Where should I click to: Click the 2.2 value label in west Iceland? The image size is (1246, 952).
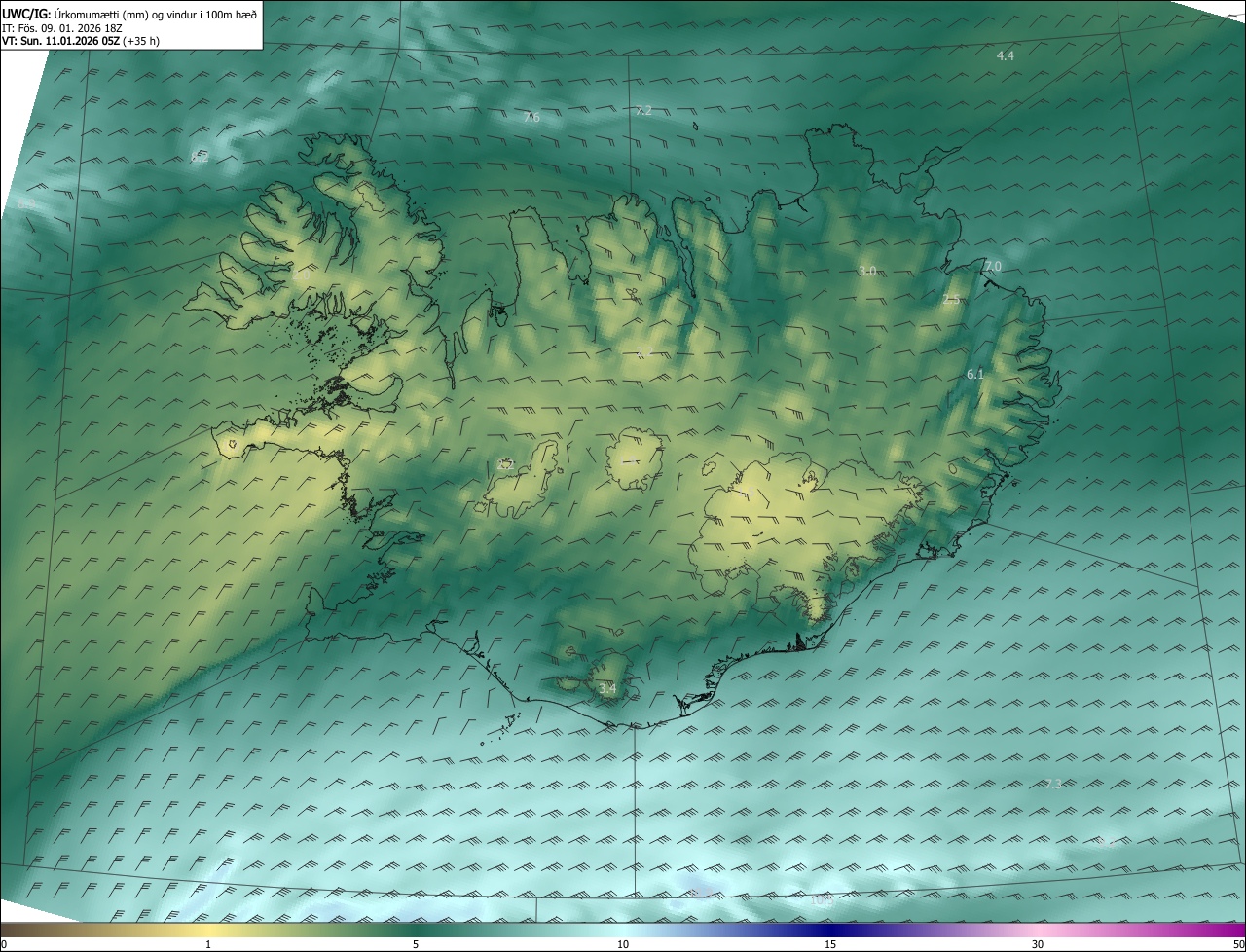point(505,464)
